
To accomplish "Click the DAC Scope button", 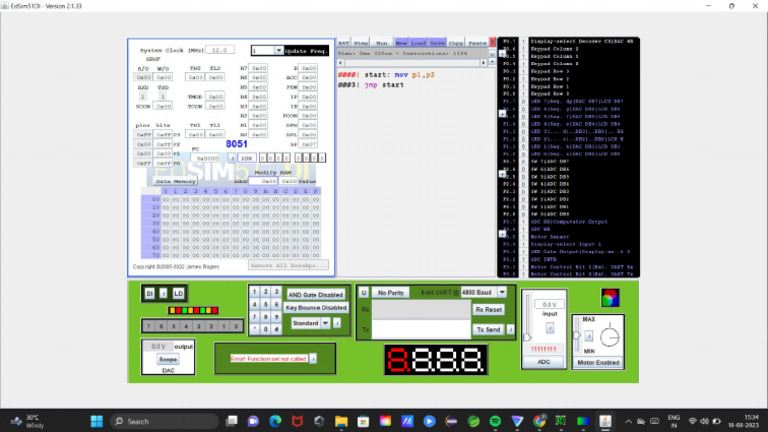I will point(167,357).
